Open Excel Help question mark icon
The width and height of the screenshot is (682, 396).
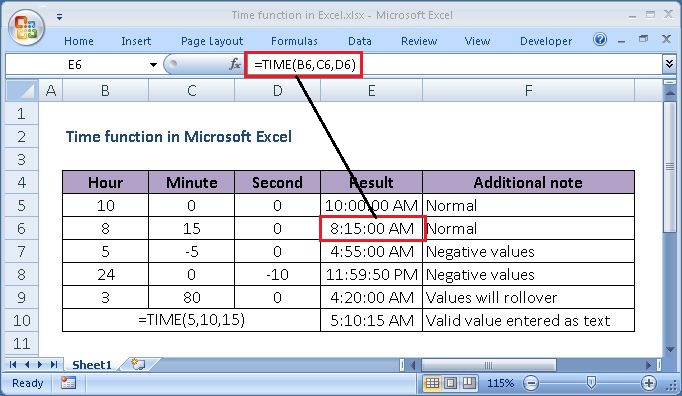tap(600, 40)
